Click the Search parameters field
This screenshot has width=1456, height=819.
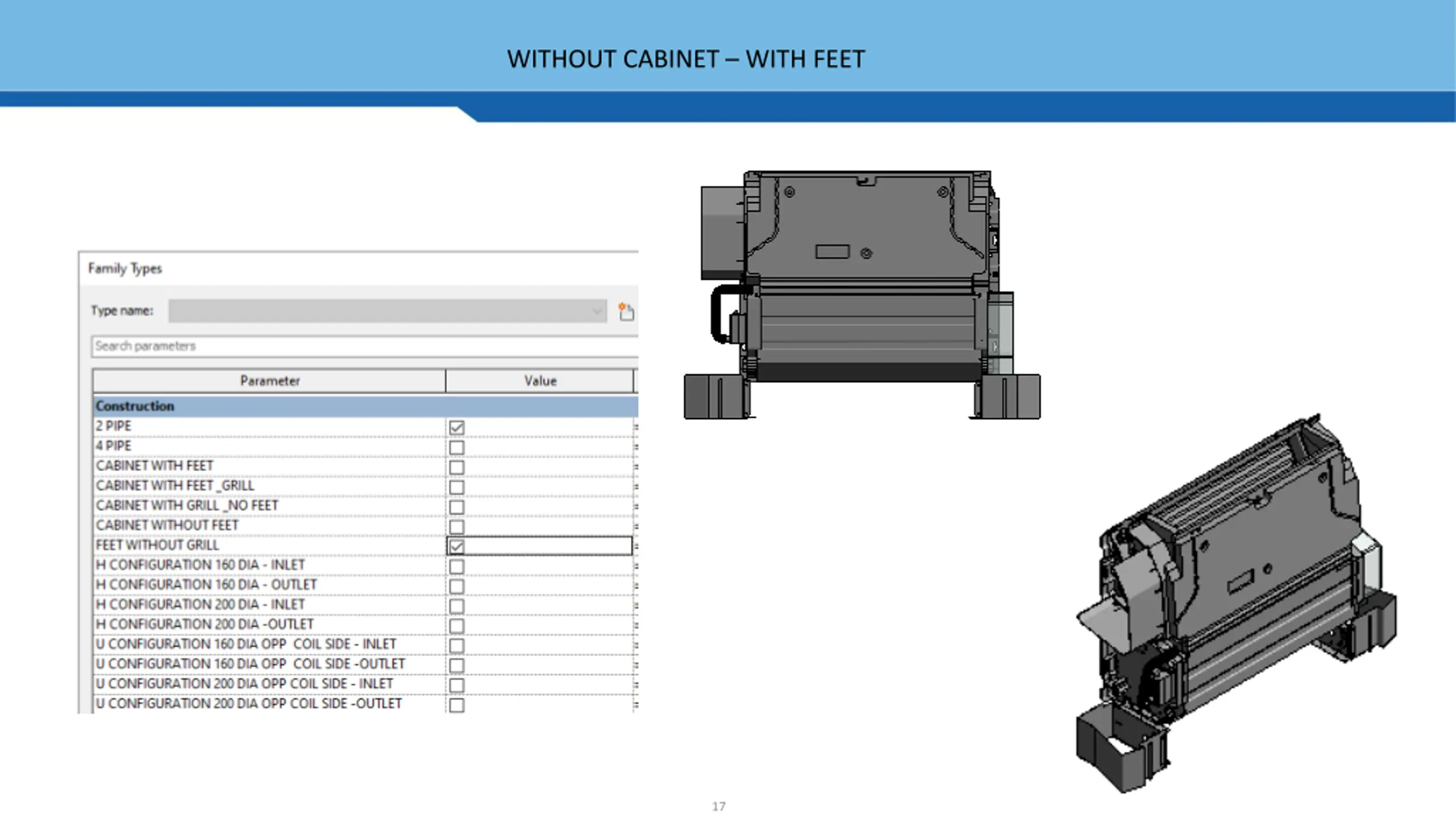(x=365, y=346)
